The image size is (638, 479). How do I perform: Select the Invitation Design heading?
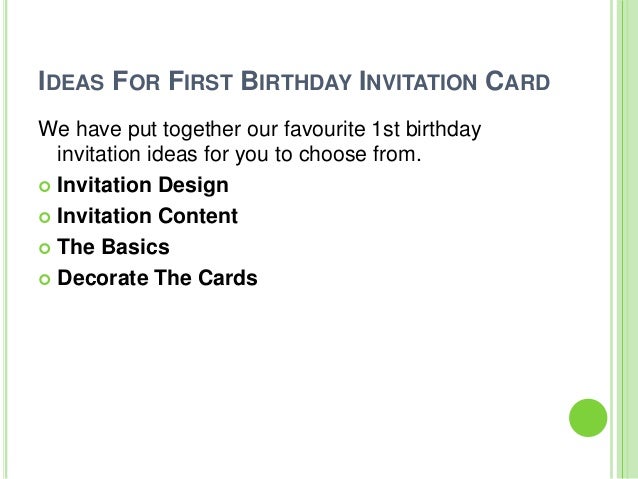[x=143, y=185]
